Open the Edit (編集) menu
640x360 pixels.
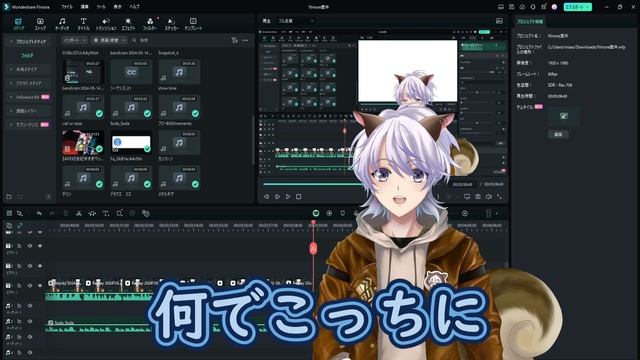coord(84,7)
